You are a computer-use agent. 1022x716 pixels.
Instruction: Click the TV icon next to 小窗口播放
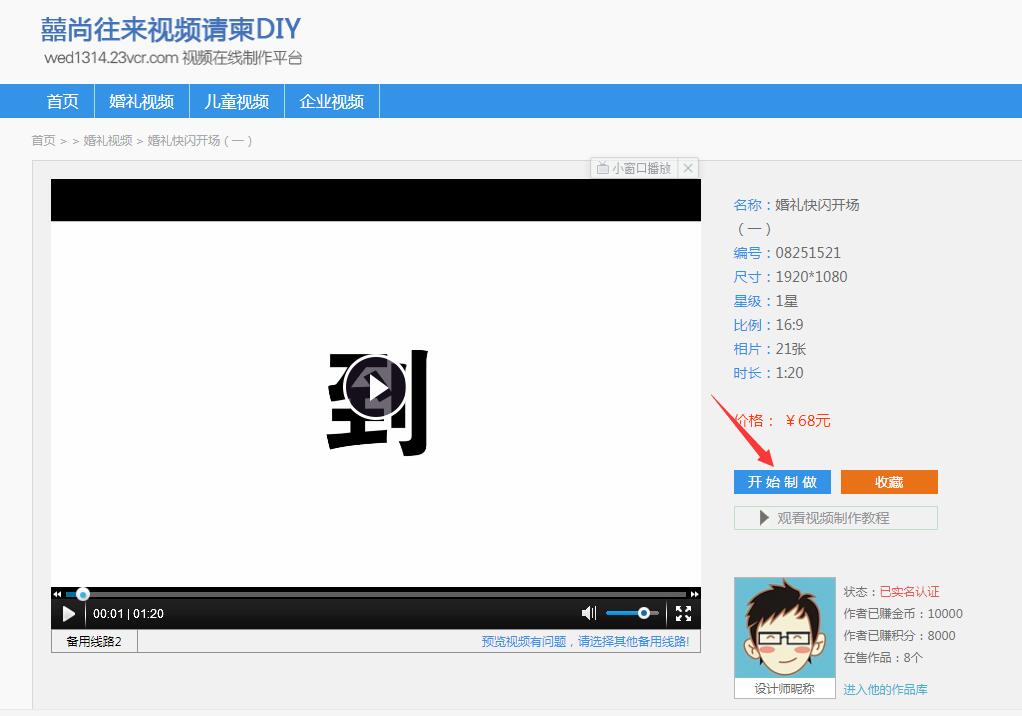pos(604,168)
